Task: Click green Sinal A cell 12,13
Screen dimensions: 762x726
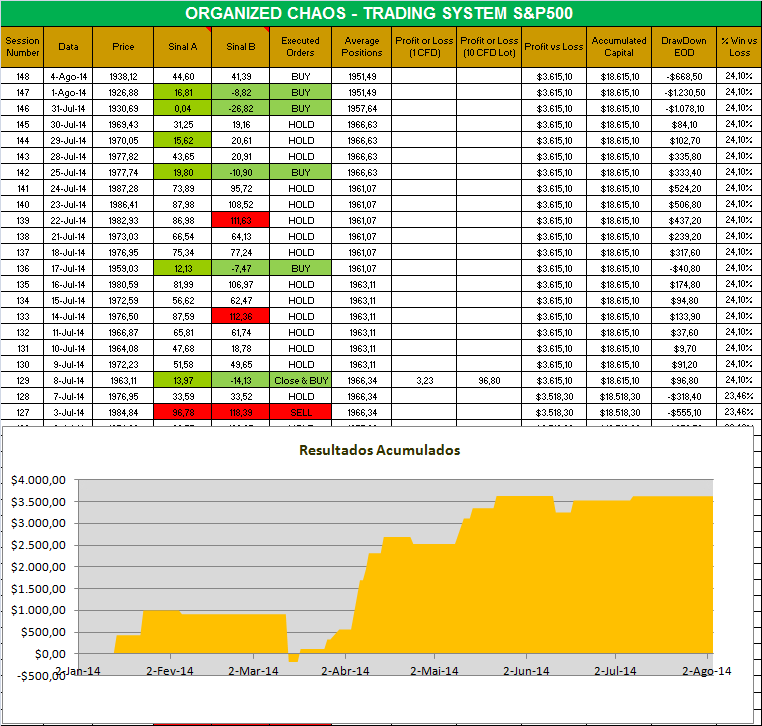Action: [x=183, y=268]
